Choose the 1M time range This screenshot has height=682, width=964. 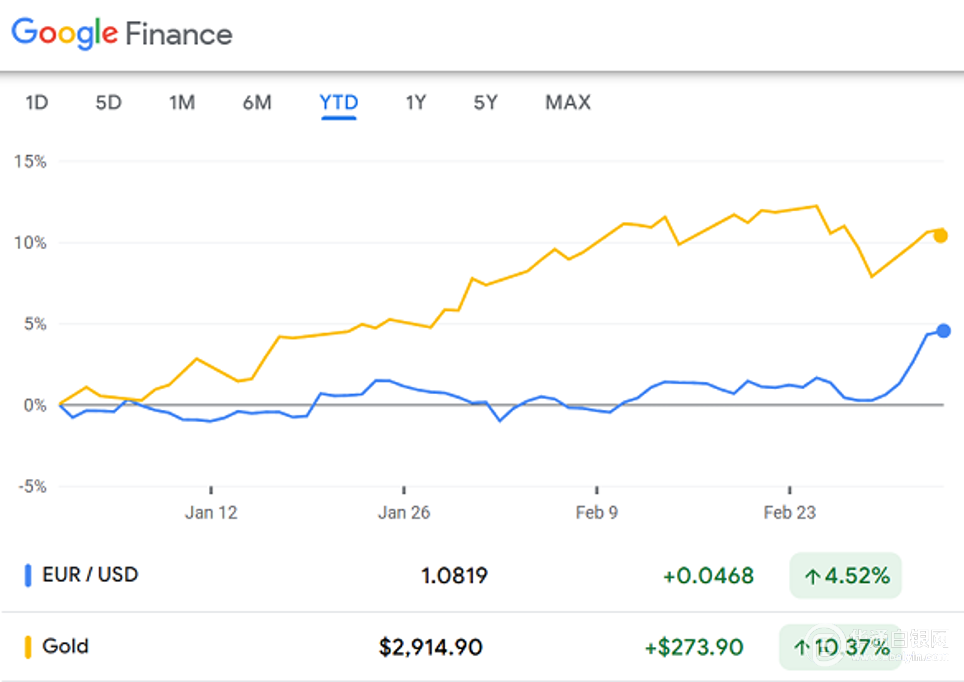(183, 103)
